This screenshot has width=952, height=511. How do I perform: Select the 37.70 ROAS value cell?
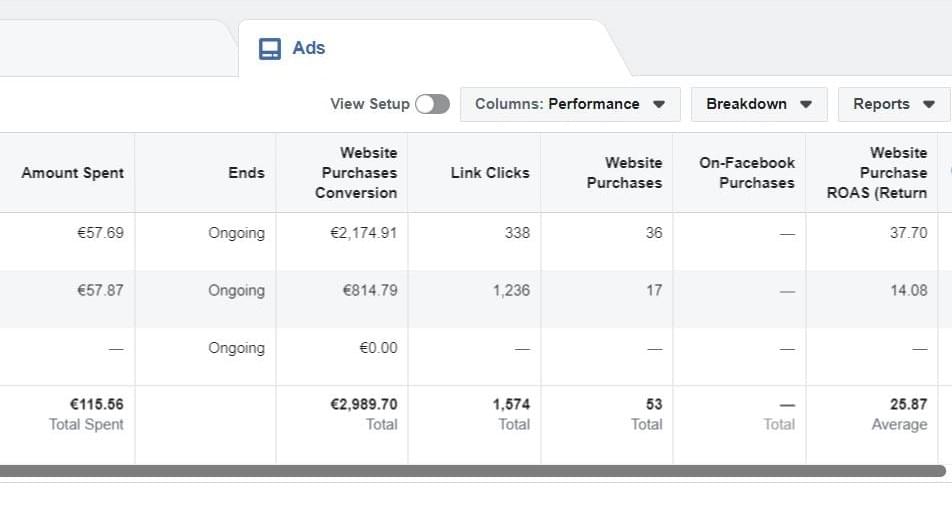coord(908,233)
